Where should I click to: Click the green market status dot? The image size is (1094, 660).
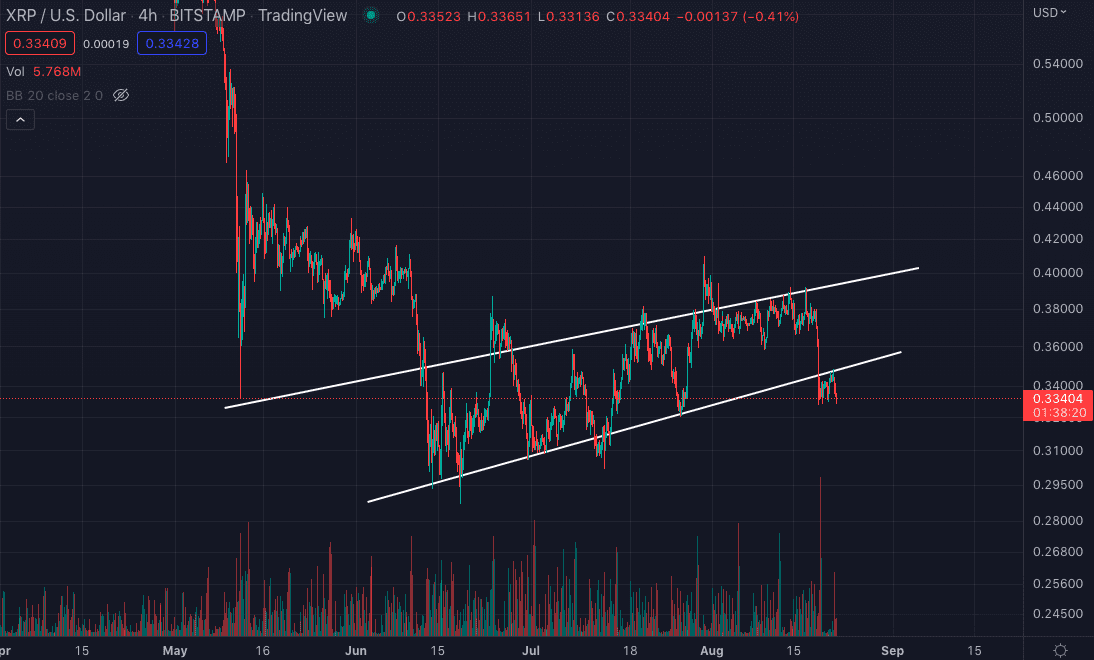[371, 15]
